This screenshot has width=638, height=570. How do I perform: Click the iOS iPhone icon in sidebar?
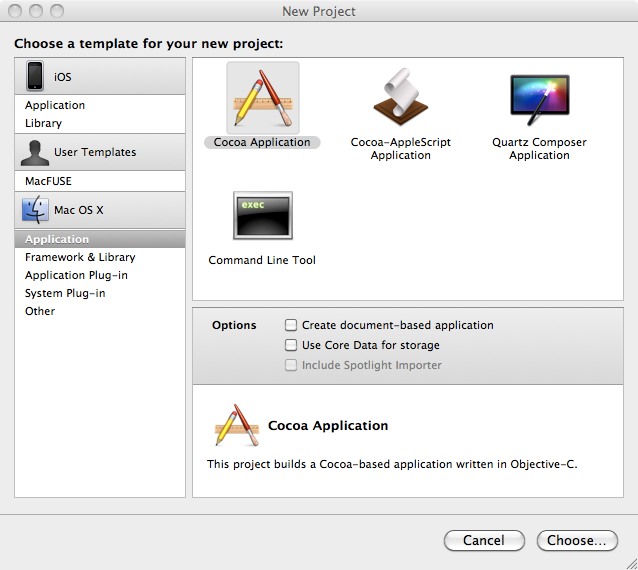pos(36,76)
